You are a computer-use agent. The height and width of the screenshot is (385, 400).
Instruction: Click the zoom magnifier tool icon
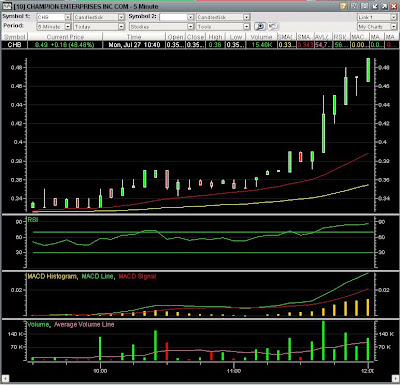pyautogui.click(x=259, y=26)
